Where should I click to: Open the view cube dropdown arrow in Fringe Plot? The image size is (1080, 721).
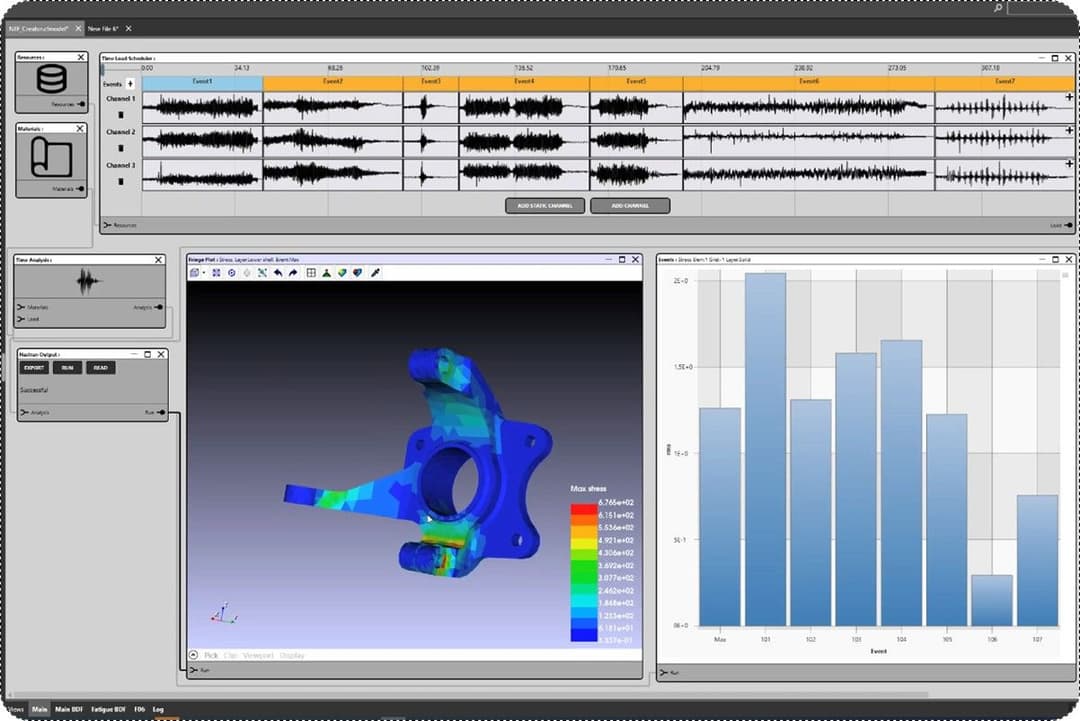tap(203, 272)
